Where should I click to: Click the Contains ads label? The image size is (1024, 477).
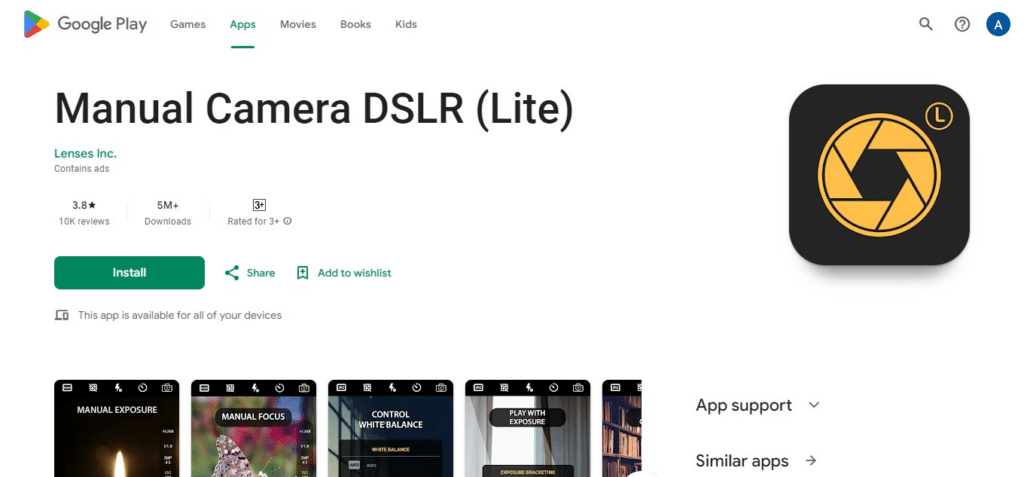click(x=82, y=169)
